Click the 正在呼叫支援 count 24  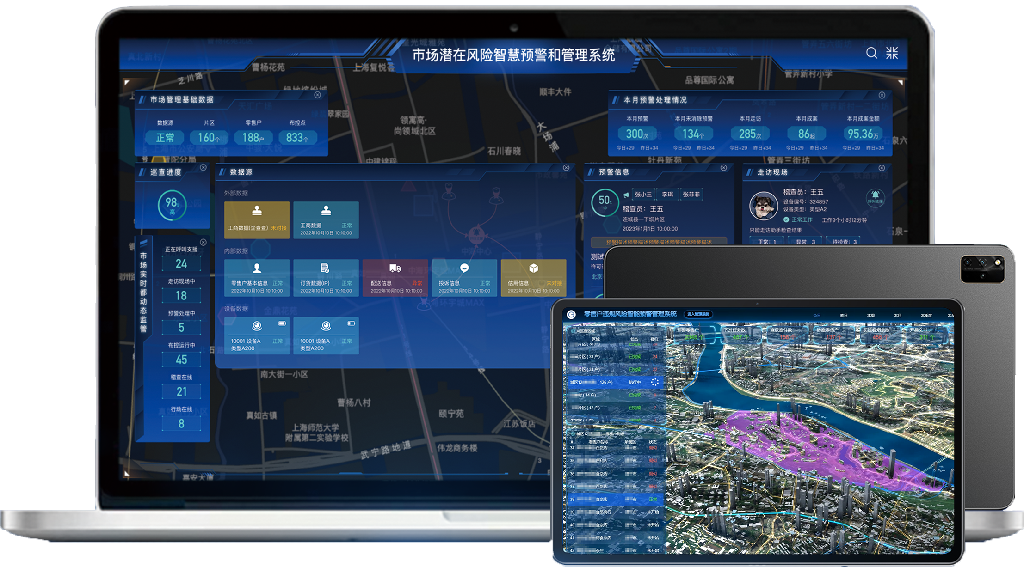point(181,264)
